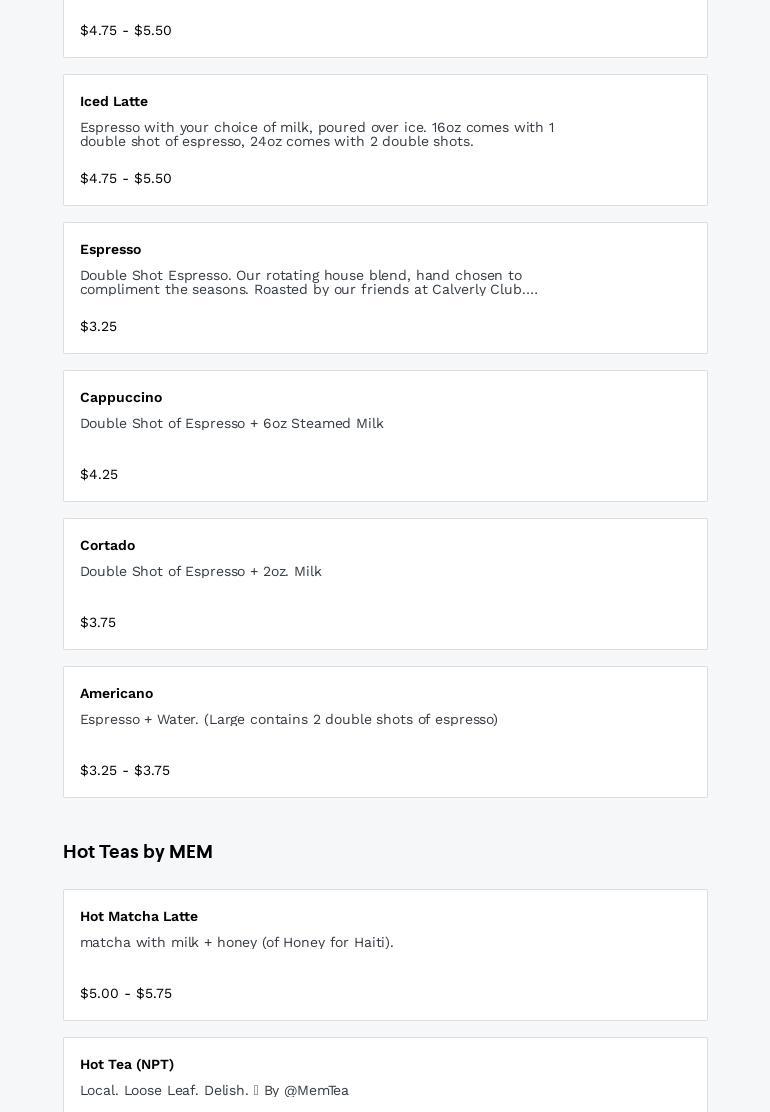
Task: Click the Americano $3.25 - $3.75 price range
Action: click(x=125, y=770)
